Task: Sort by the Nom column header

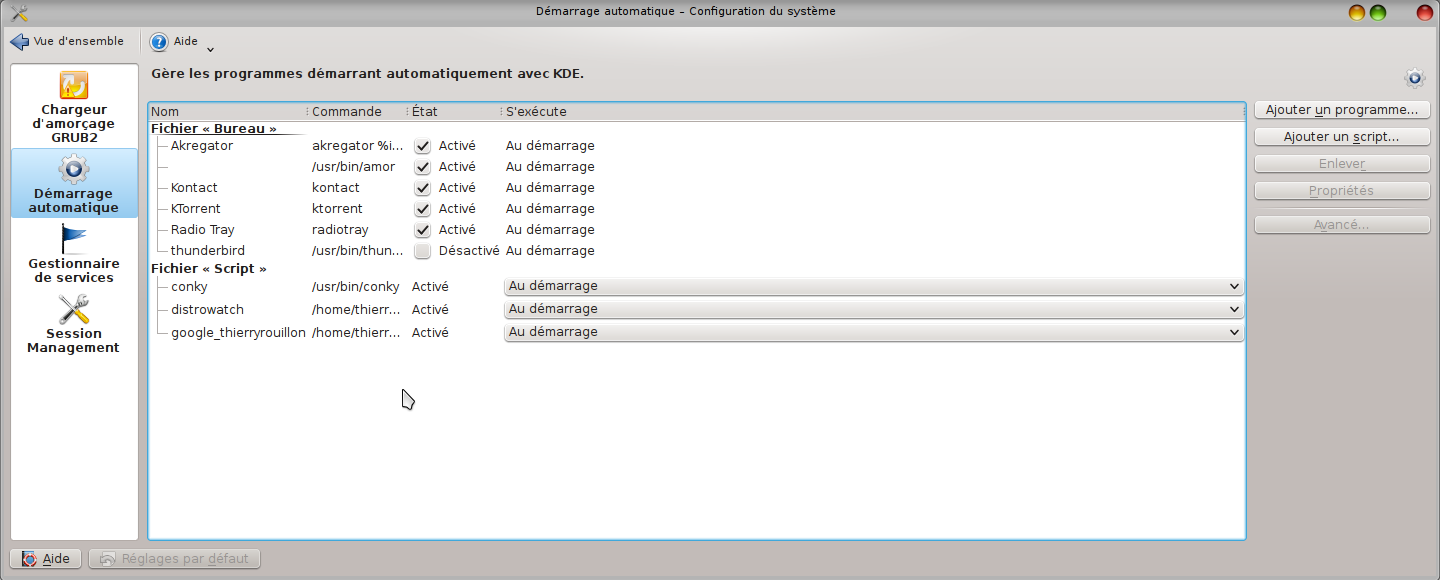Action: coord(228,111)
